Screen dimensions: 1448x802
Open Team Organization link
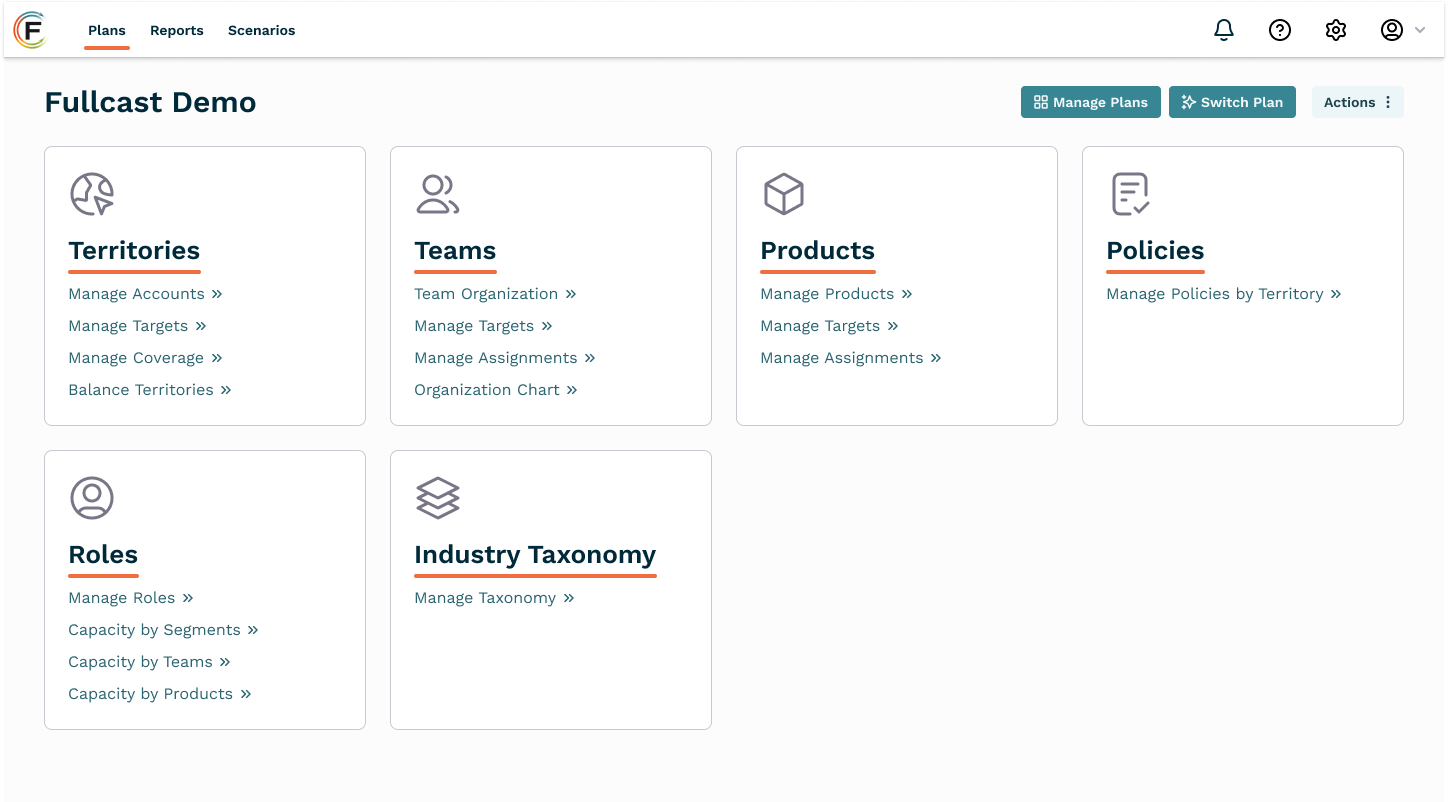click(x=495, y=294)
